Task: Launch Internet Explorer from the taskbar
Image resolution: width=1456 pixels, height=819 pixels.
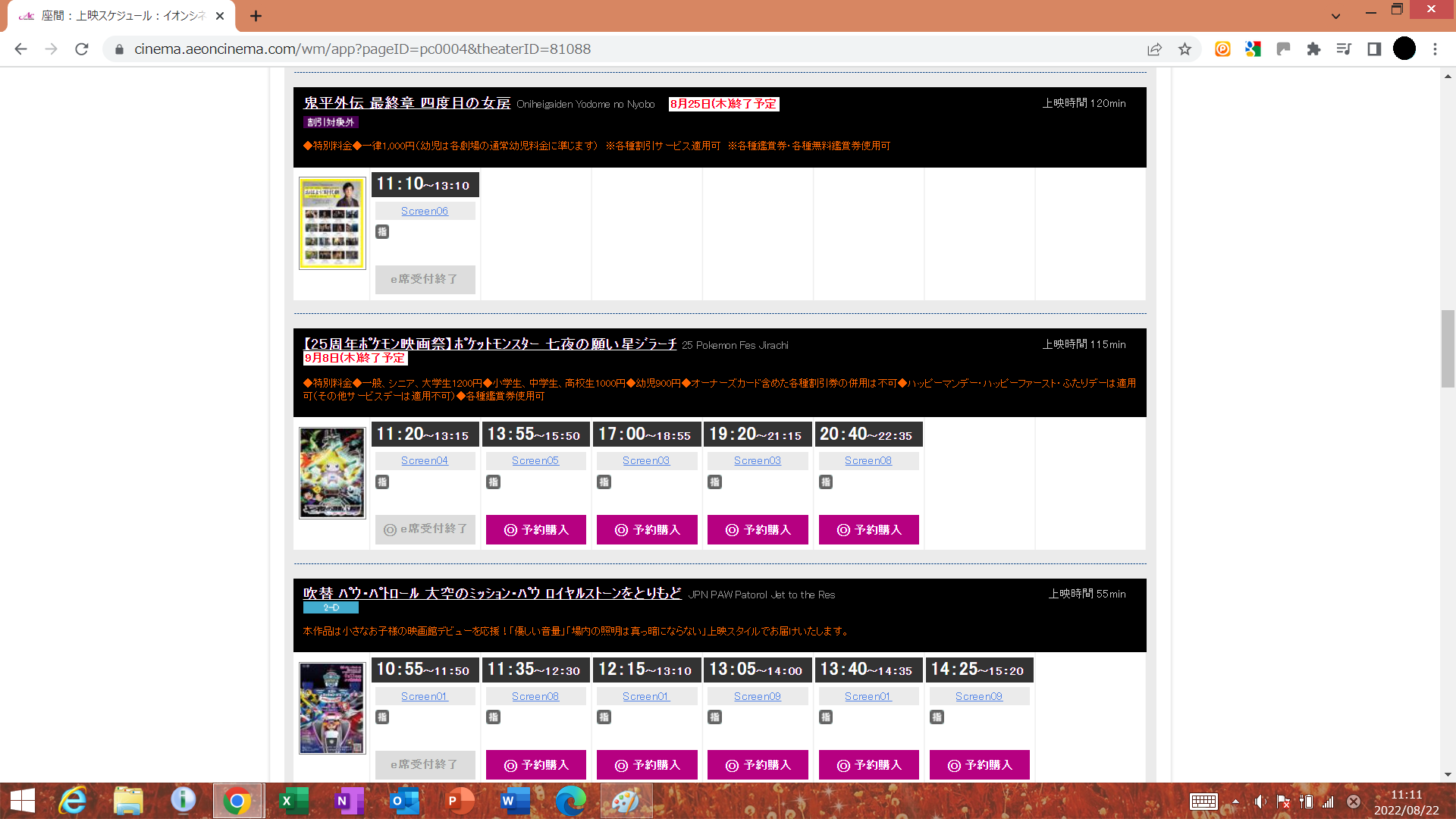Action: pyautogui.click(x=74, y=801)
